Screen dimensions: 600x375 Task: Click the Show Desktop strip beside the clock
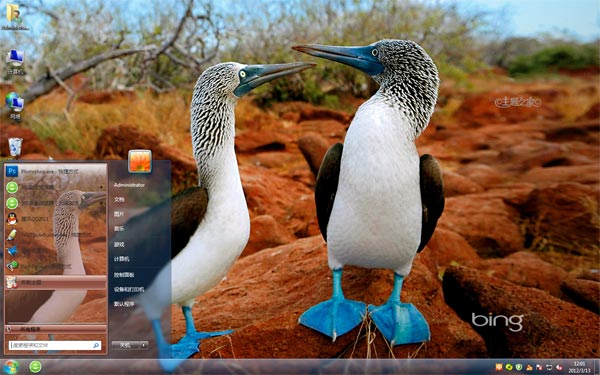596,367
